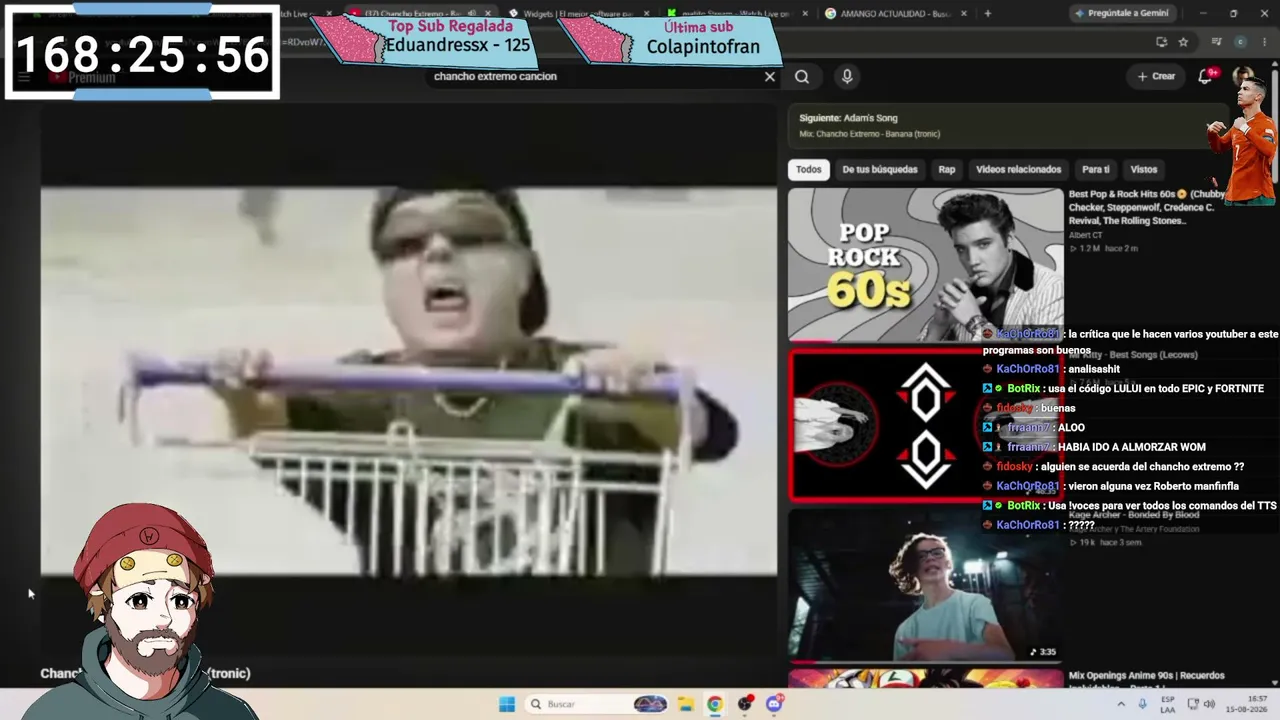Viewport: 1280px width, 720px height.
Task: Open the video thumbnail with 3:35 duration
Action: tap(926, 586)
